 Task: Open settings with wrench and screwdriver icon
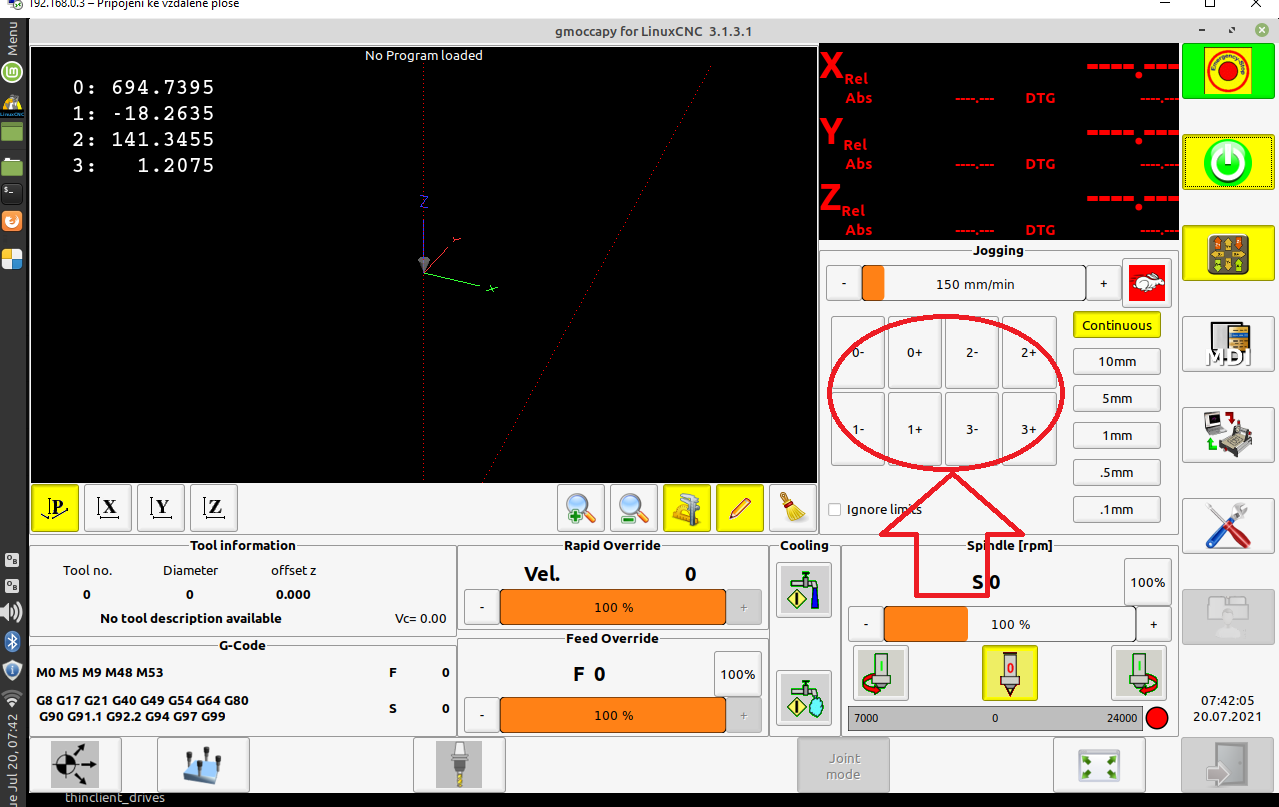1228,525
